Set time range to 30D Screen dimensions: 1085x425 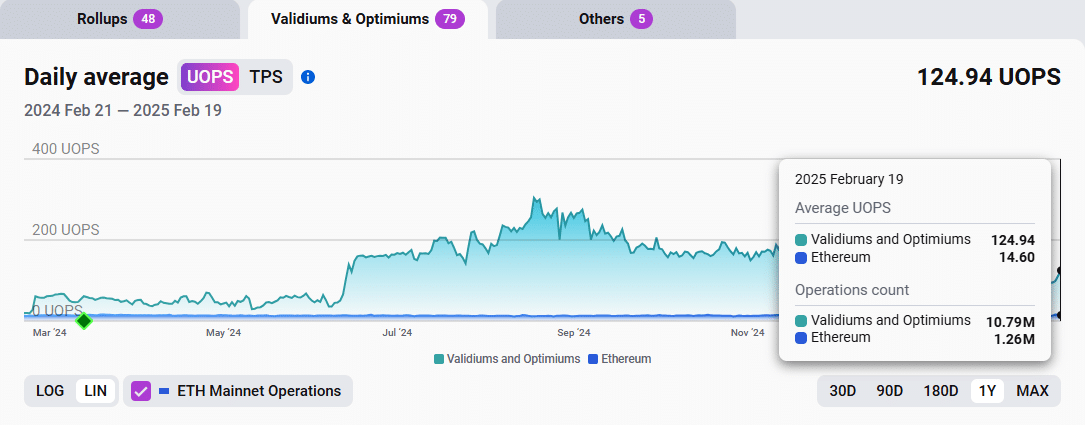point(843,391)
